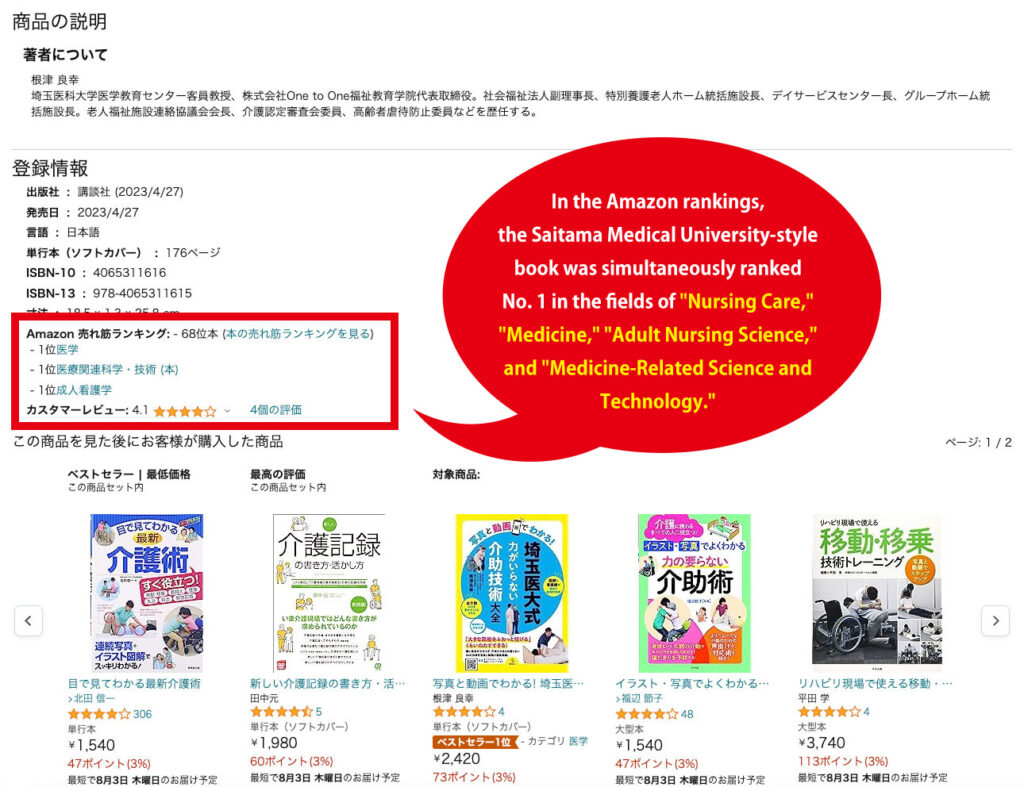This screenshot has height=787, width=1024.
Task: Select the 医学 category ranking link
Action: click(x=67, y=350)
